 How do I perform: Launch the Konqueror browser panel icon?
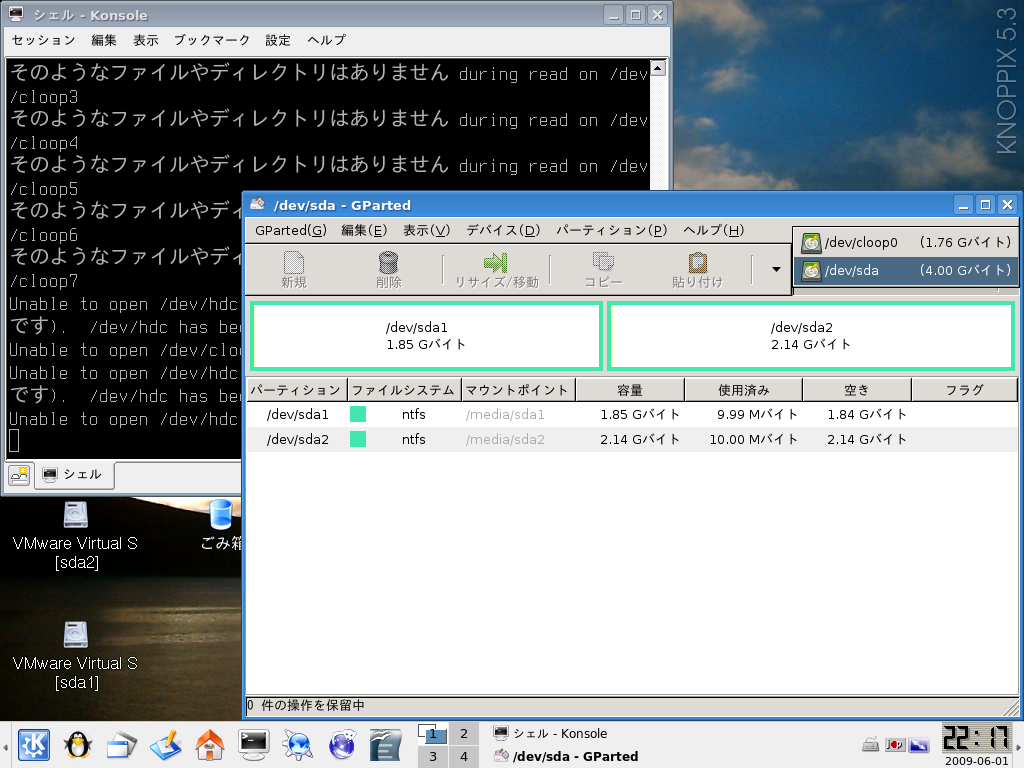click(x=298, y=745)
